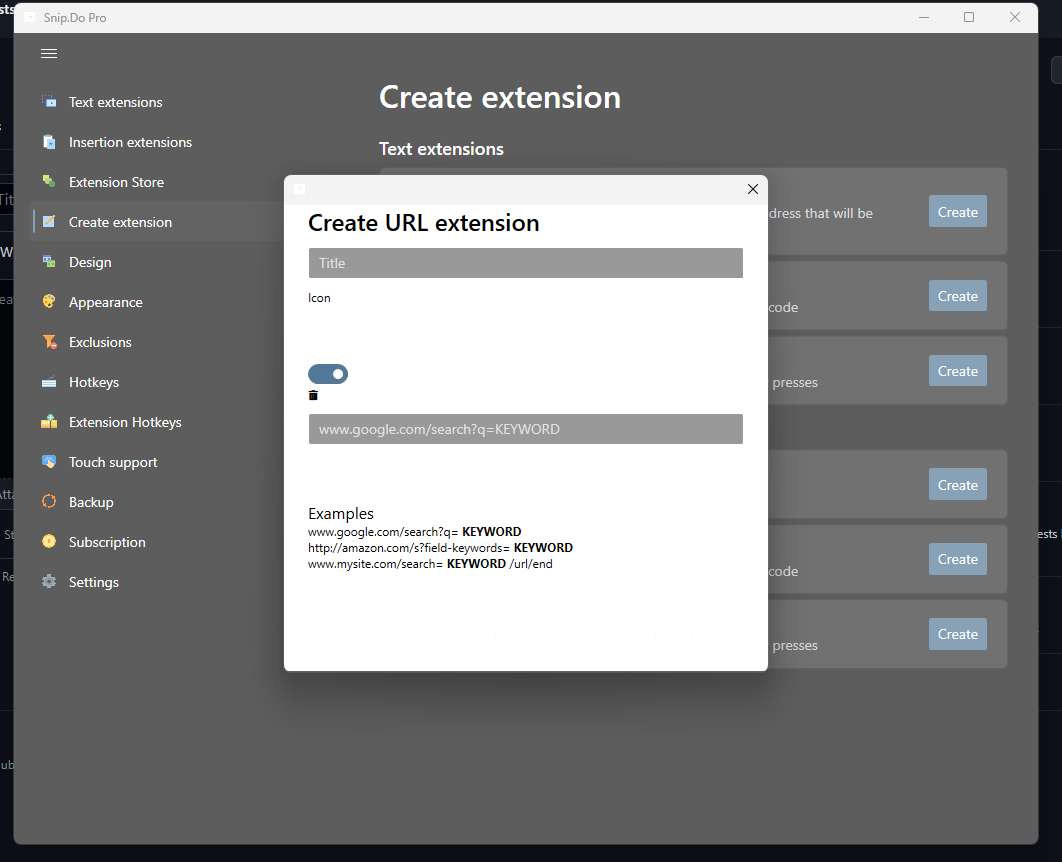Image resolution: width=1062 pixels, height=862 pixels.
Task: Click the trash icon in the dialog
Action: tap(313, 395)
